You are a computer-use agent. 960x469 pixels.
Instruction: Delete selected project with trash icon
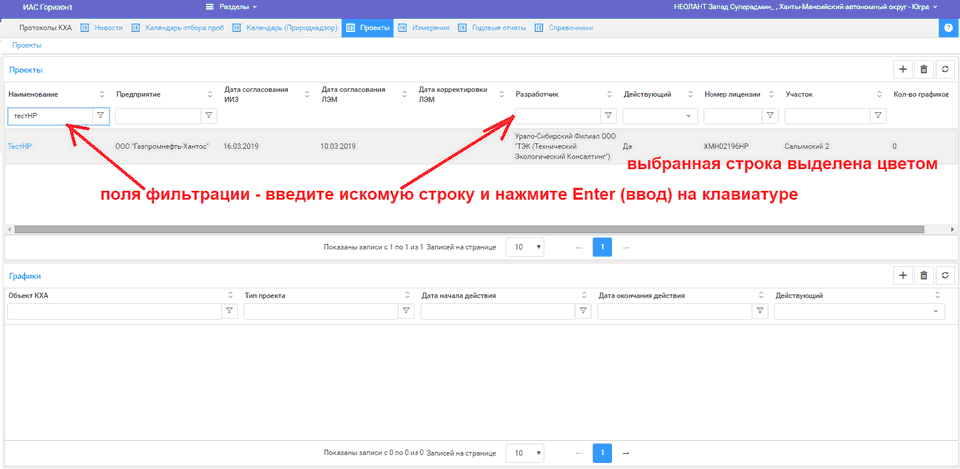pos(924,70)
